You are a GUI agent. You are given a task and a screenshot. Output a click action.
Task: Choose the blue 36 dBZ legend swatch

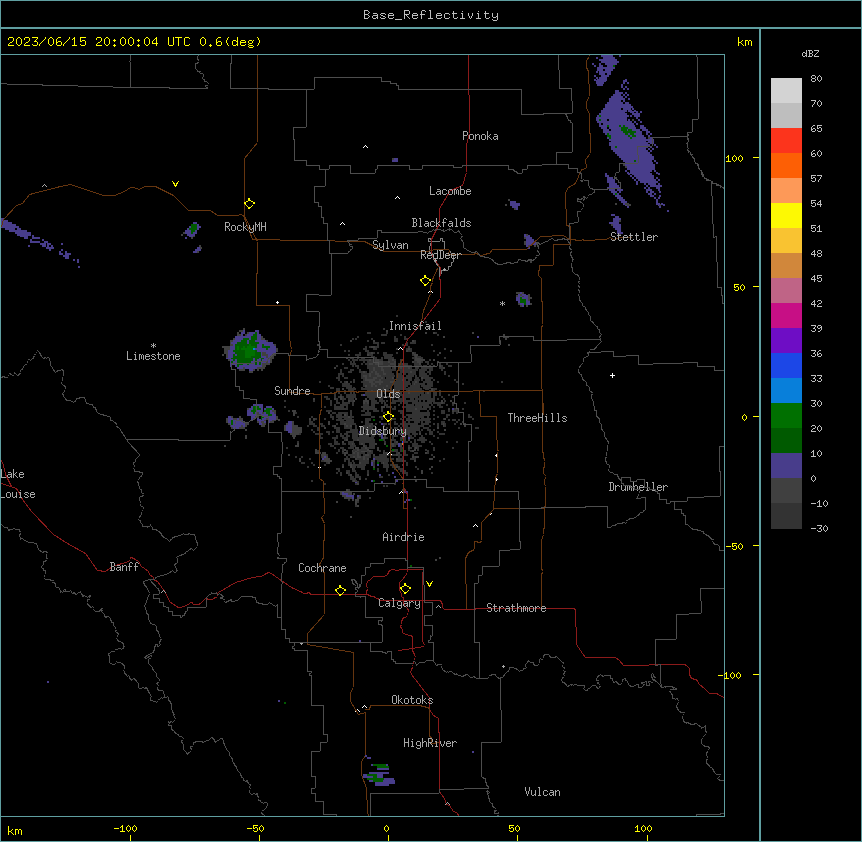tap(786, 365)
